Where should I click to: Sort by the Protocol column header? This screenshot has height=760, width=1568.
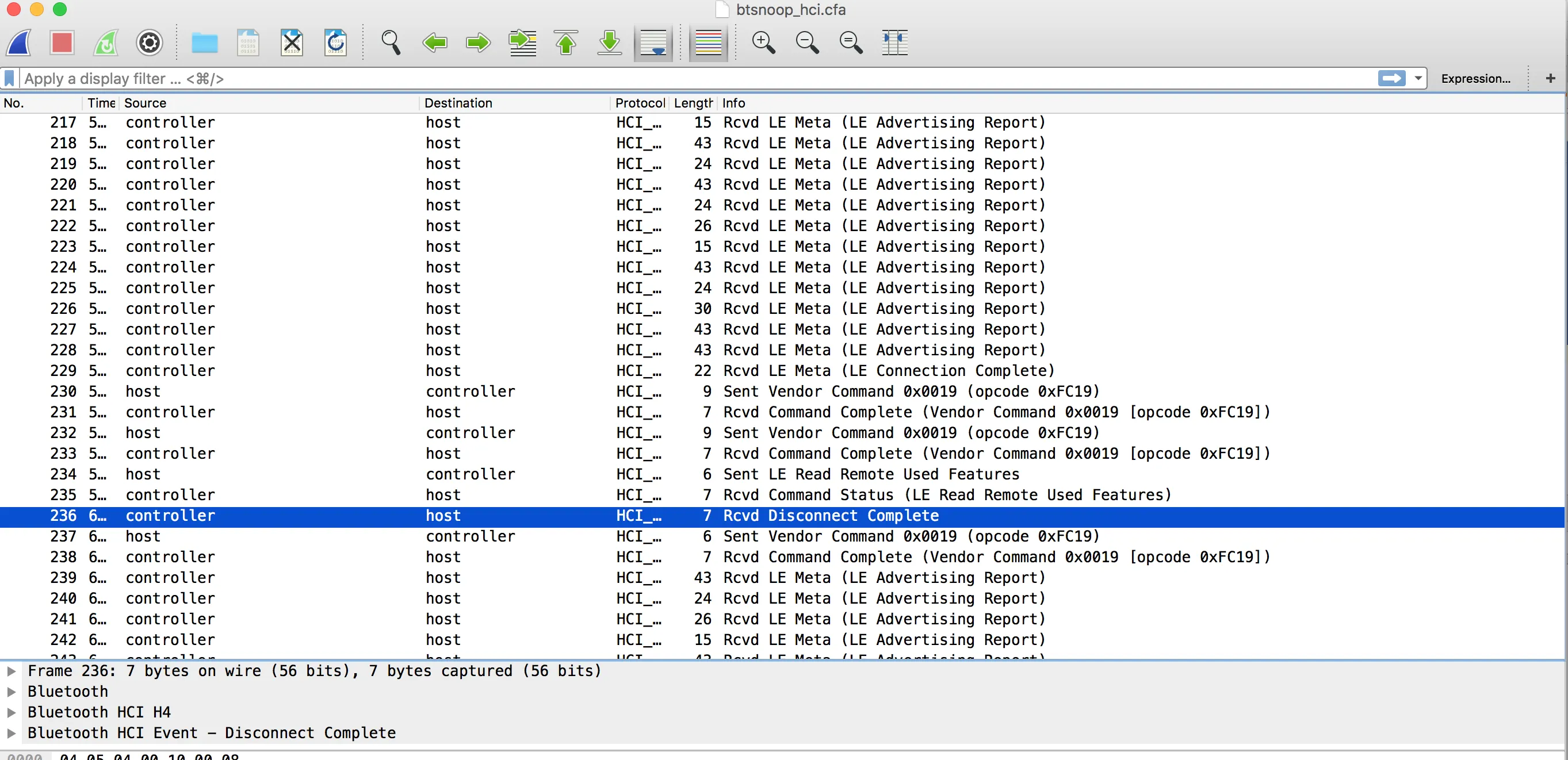pos(639,103)
